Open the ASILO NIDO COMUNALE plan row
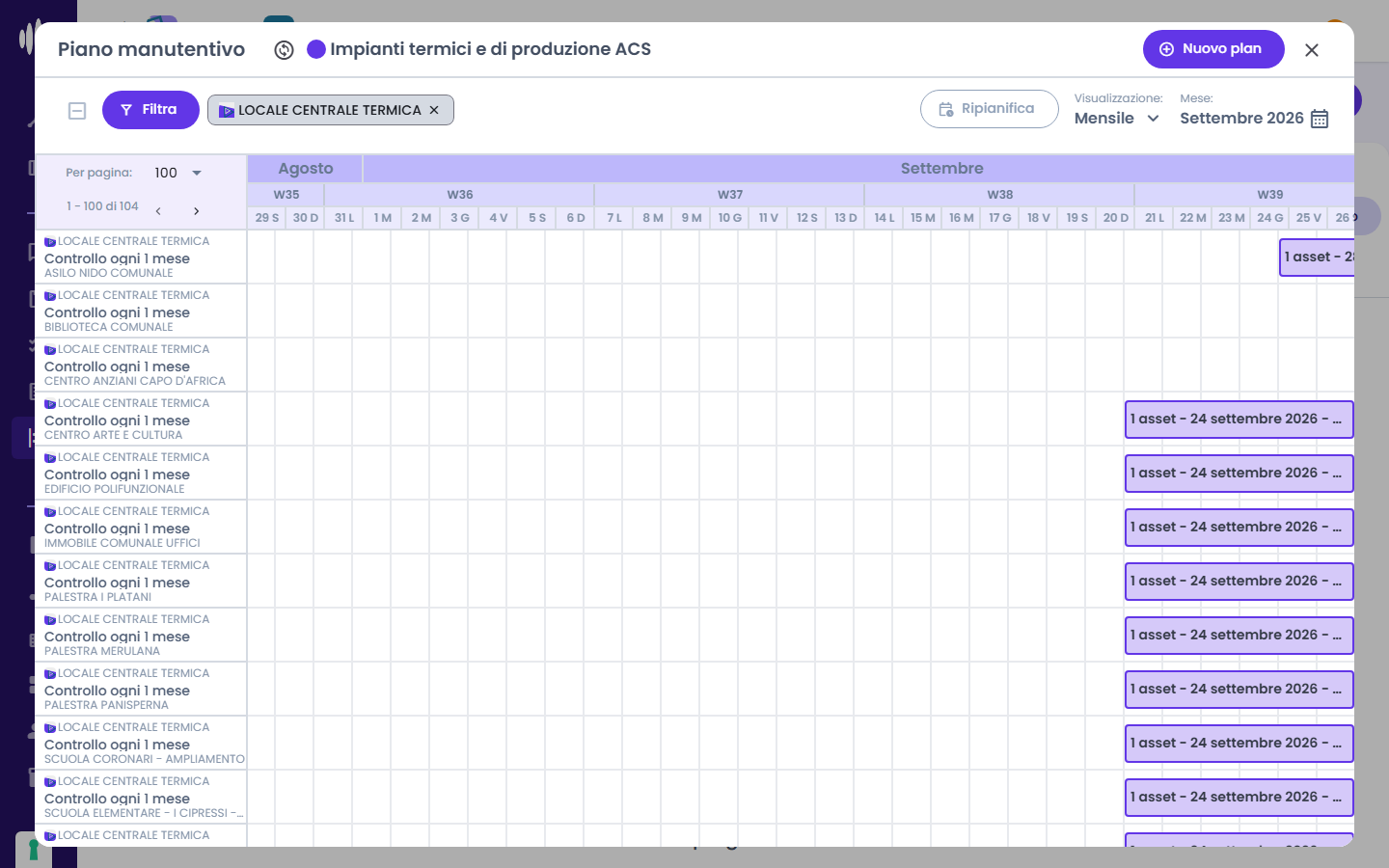The height and width of the screenshot is (868, 1389). click(x=141, y=257)
